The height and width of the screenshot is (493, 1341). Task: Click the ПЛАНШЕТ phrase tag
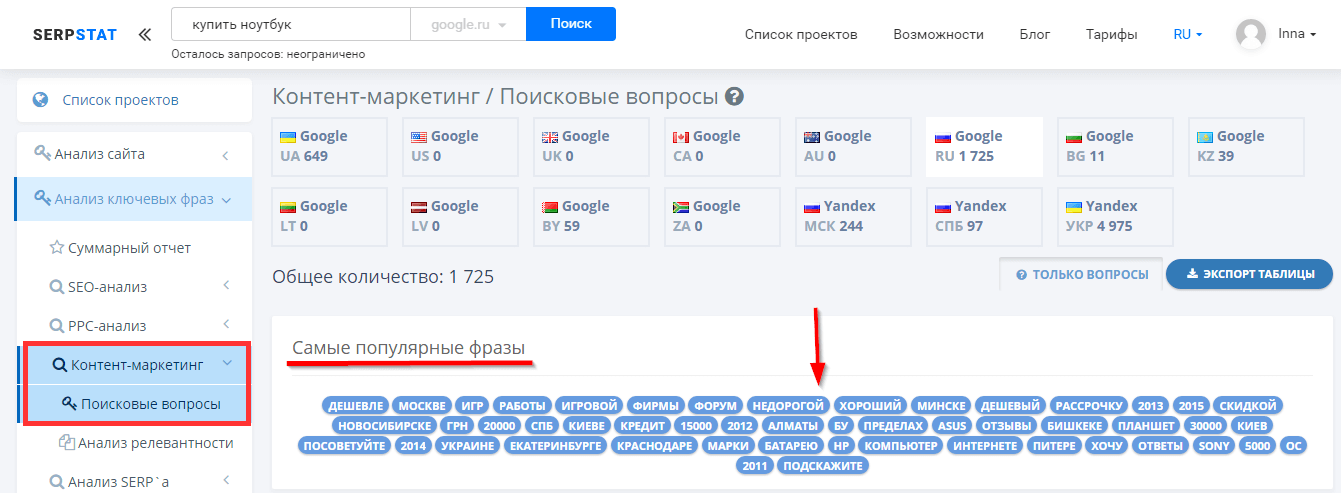point(1146,426)
